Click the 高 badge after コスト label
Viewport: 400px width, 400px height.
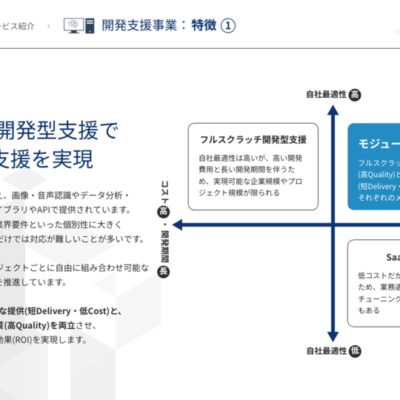tap(163, 211)
